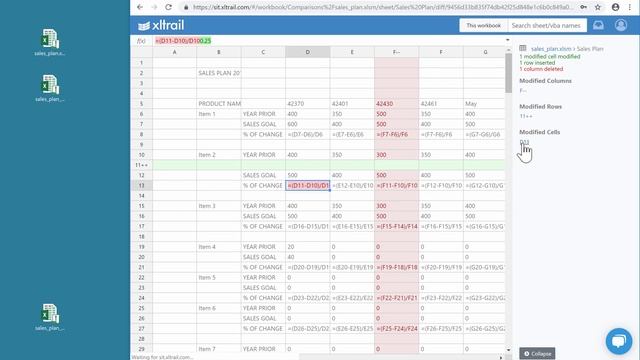Click the formula =(D23-D22)/D2 in row 24
This screenshot has height=360, width=640.
point(308,298)
